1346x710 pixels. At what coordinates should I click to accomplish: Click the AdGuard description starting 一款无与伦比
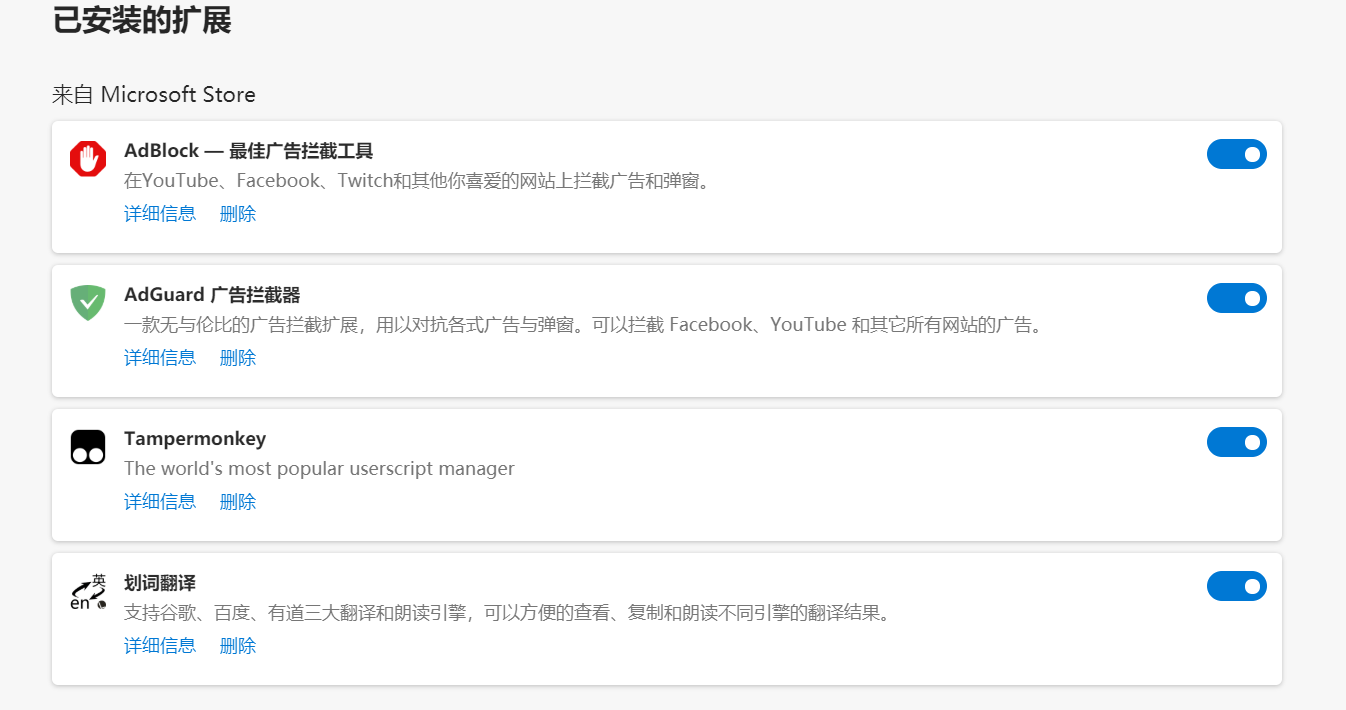[x=584, y=326]
